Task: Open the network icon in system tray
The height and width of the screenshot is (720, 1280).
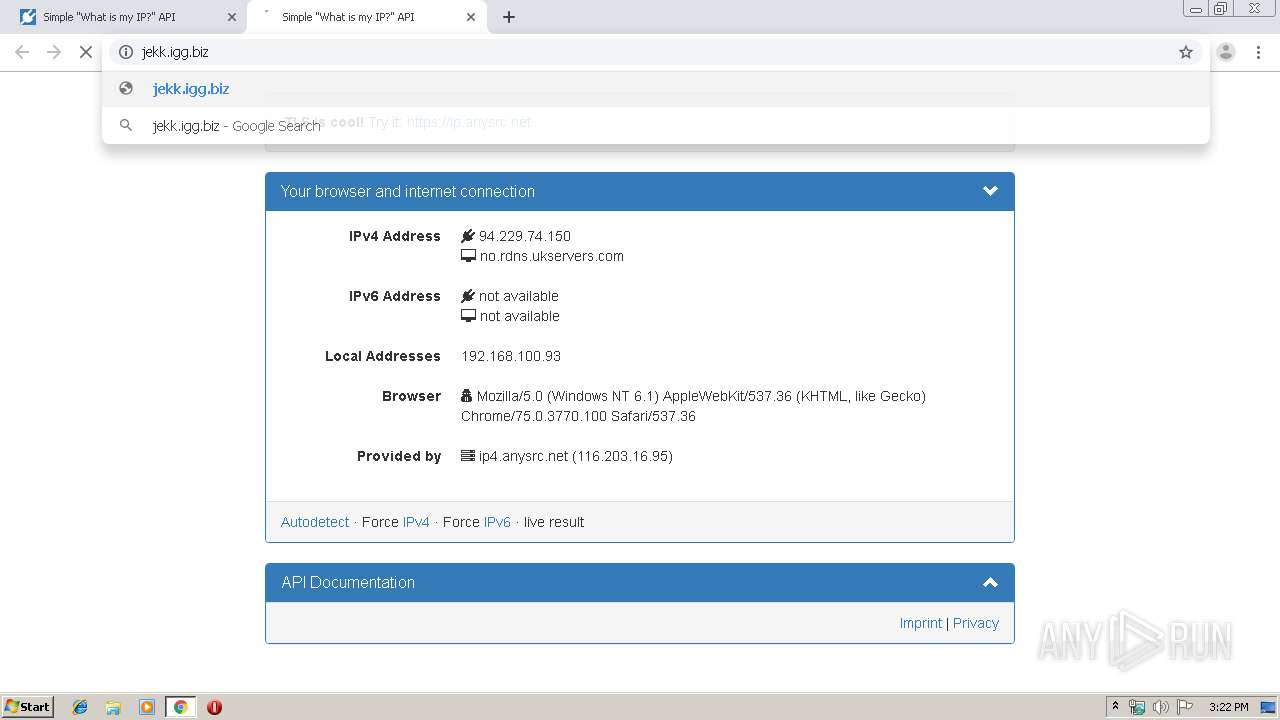Action: coord(1137,707)
